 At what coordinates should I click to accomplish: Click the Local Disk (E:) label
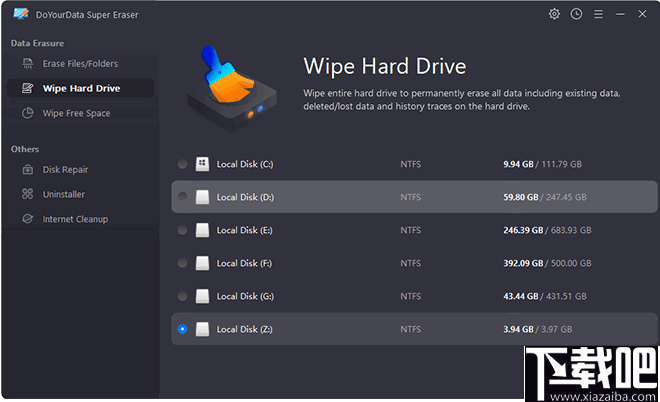click(x=244, y=230)
